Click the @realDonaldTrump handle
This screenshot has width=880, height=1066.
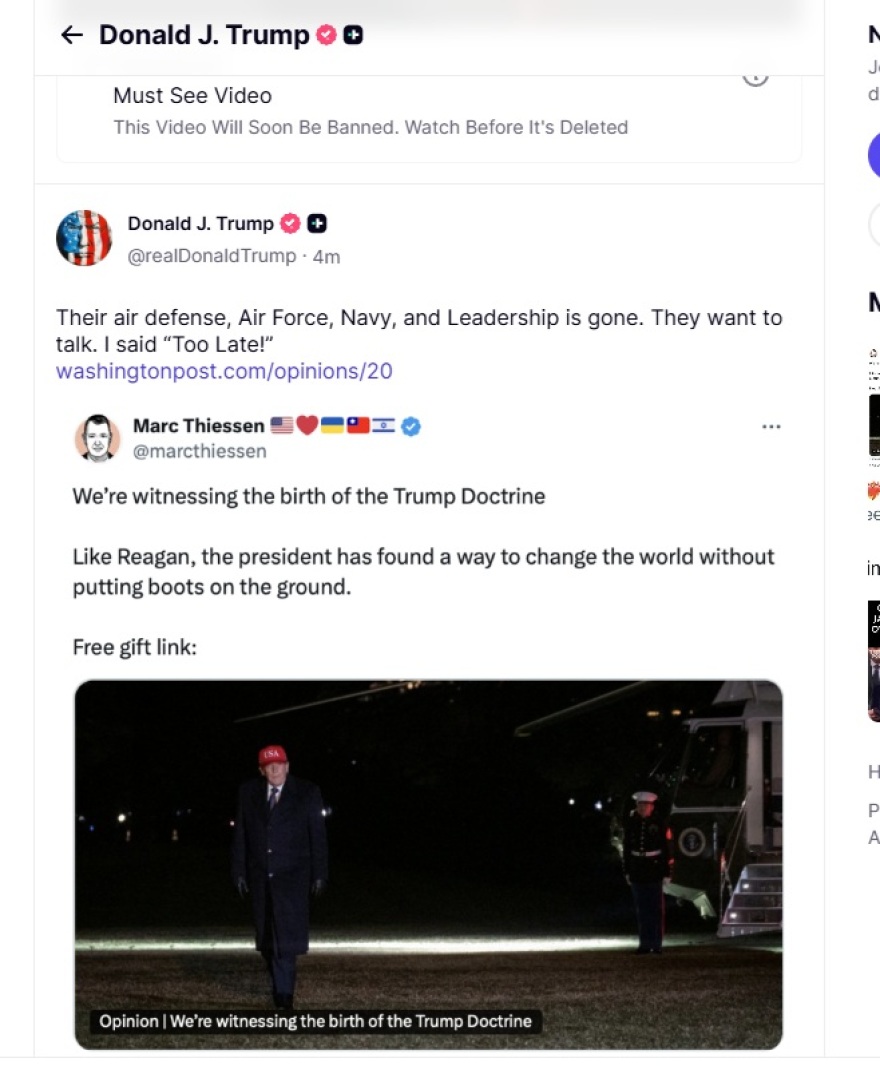(212, 257)
